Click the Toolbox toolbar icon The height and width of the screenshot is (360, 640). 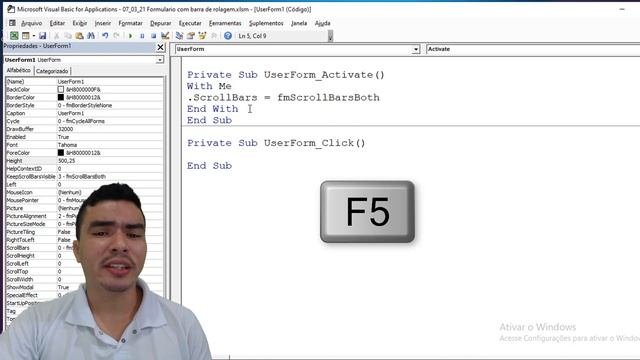point(213,36)
